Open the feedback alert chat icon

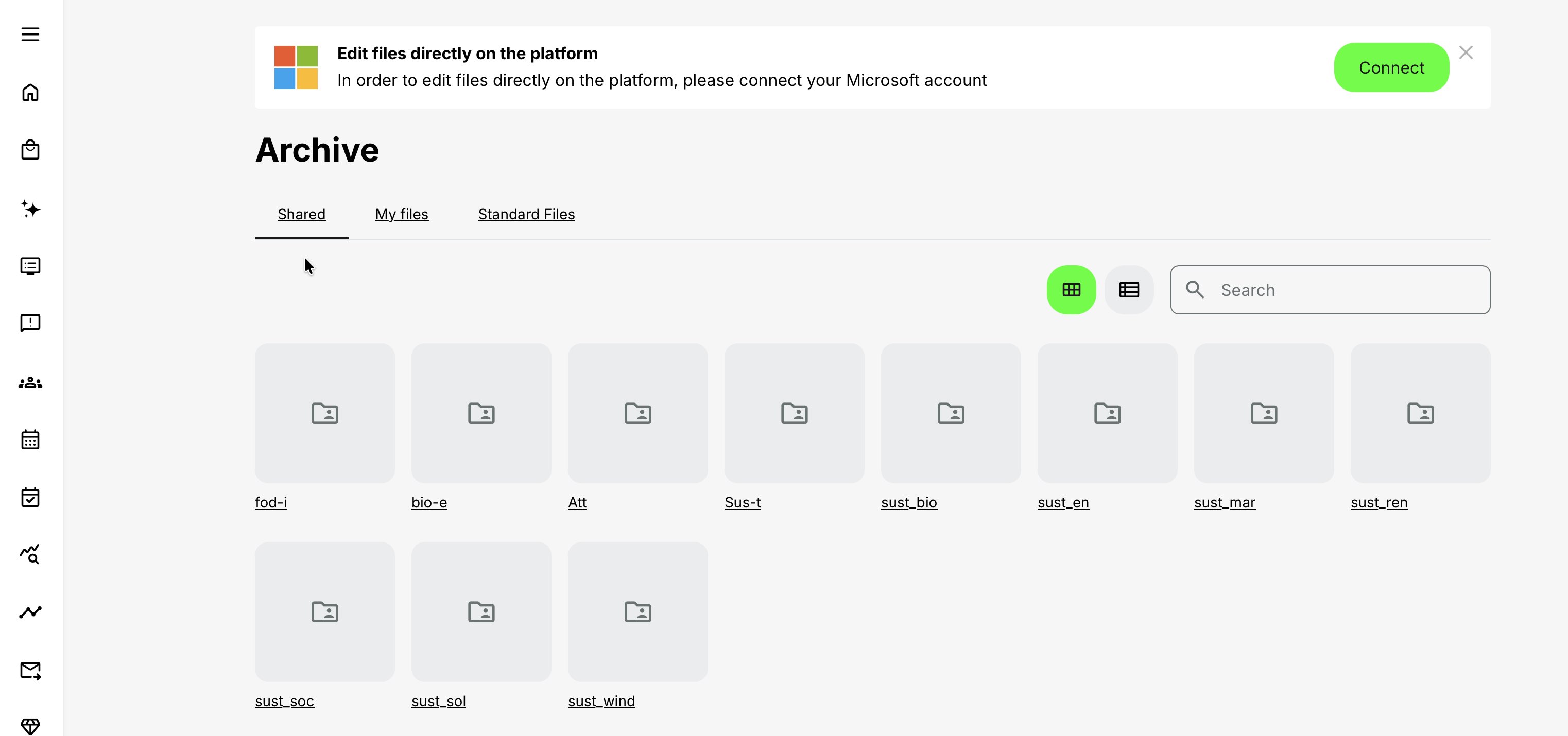(x=30, y=323)
